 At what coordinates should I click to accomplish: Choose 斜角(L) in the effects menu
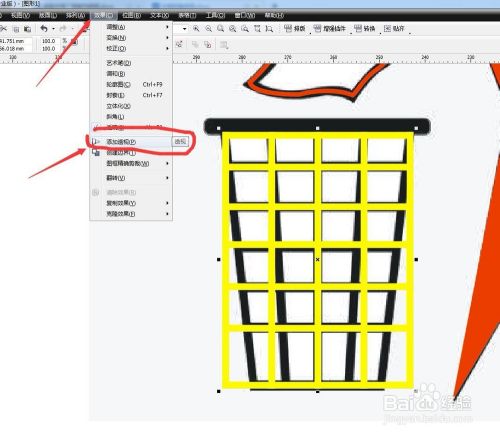click(131, 117)
